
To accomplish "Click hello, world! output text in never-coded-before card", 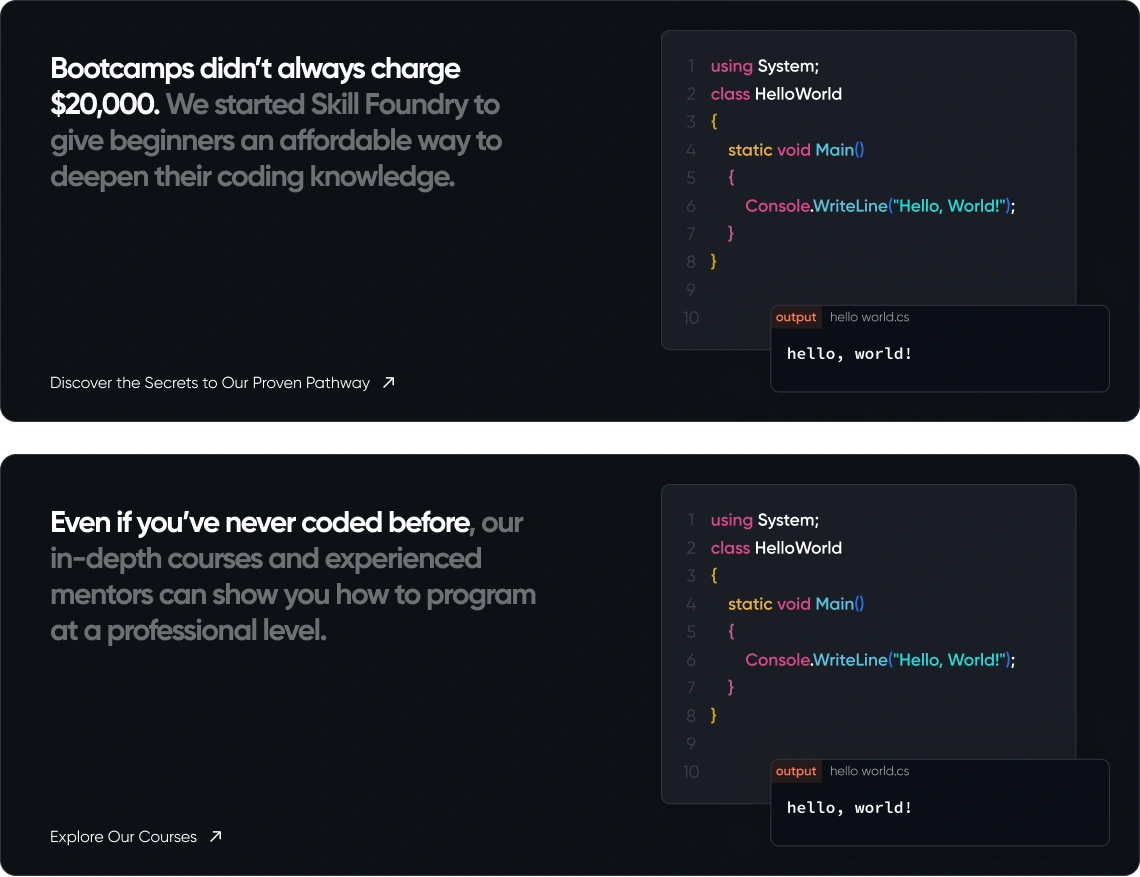I will click(x=849, y=808).
